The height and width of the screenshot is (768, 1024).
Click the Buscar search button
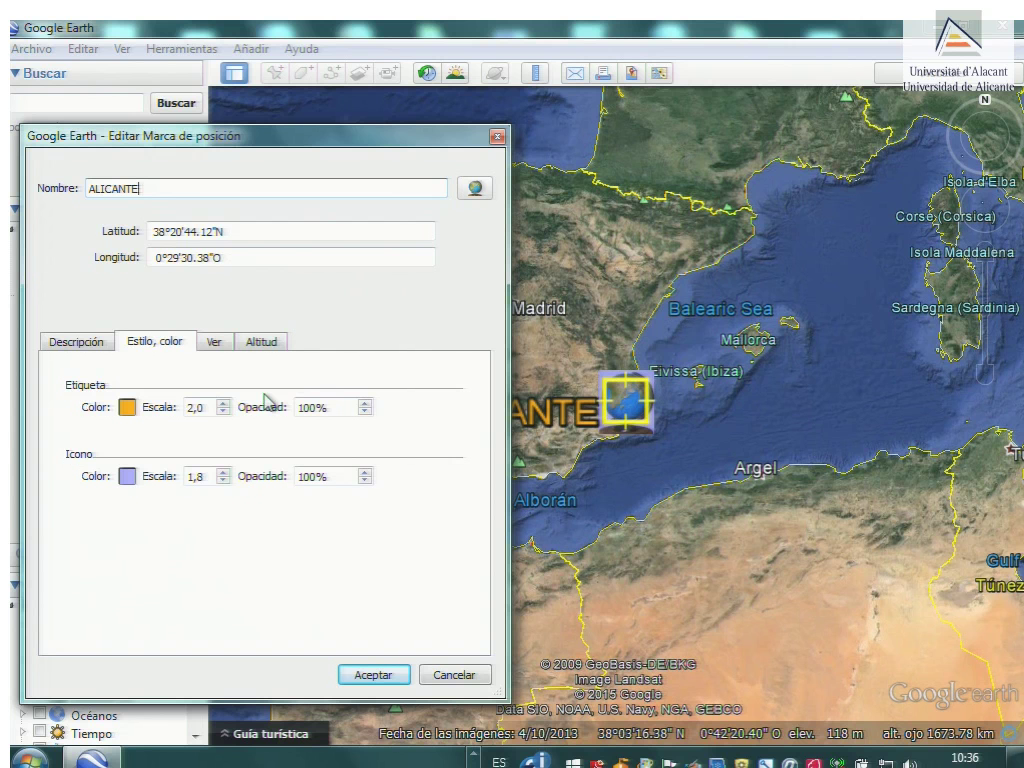point(176,103)
